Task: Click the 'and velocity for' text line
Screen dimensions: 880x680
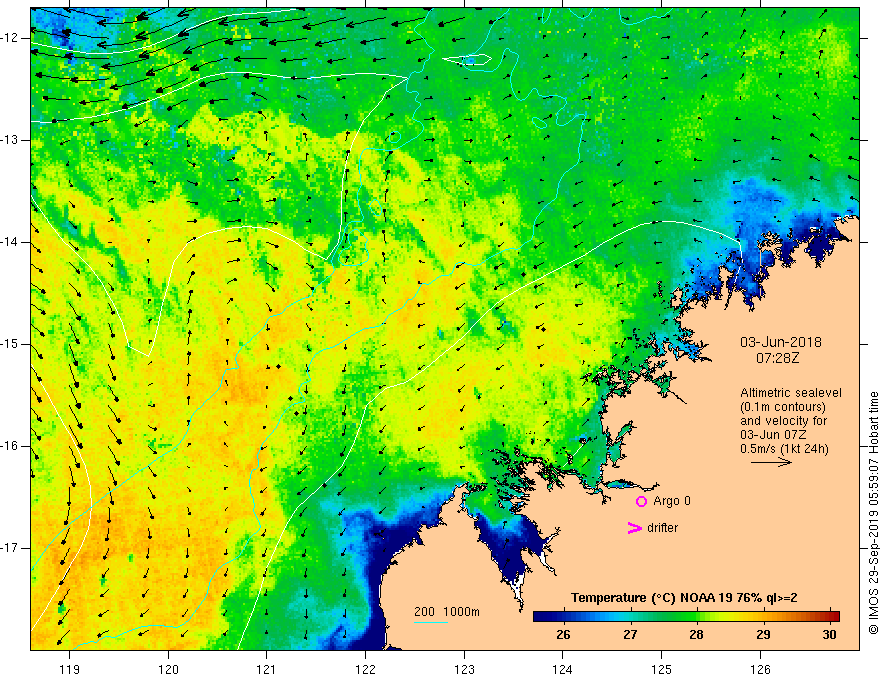Action: tap(783, 421)
